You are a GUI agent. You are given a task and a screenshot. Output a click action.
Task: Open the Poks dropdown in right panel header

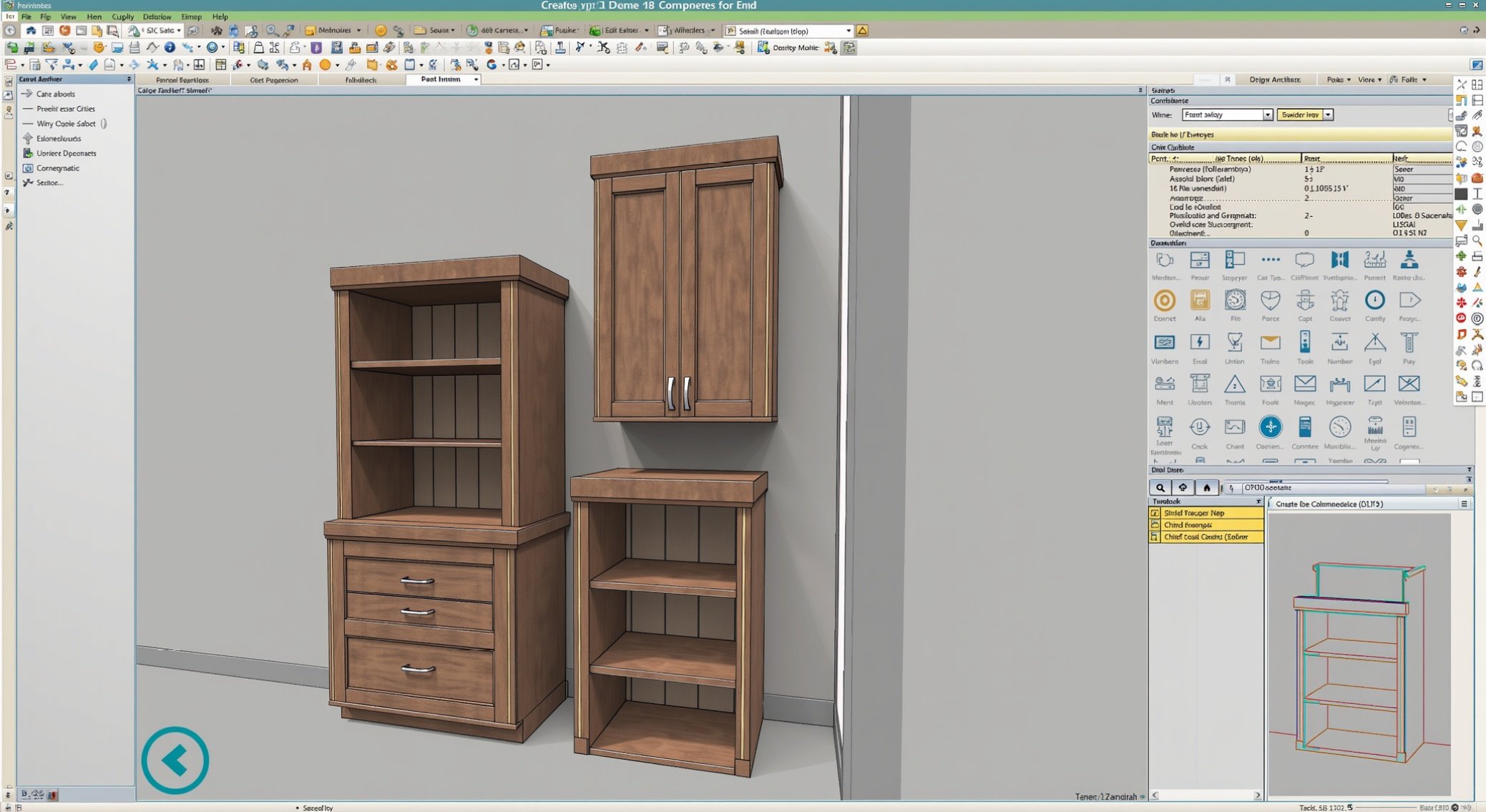pyautogui.click(x=1338, y=79)
